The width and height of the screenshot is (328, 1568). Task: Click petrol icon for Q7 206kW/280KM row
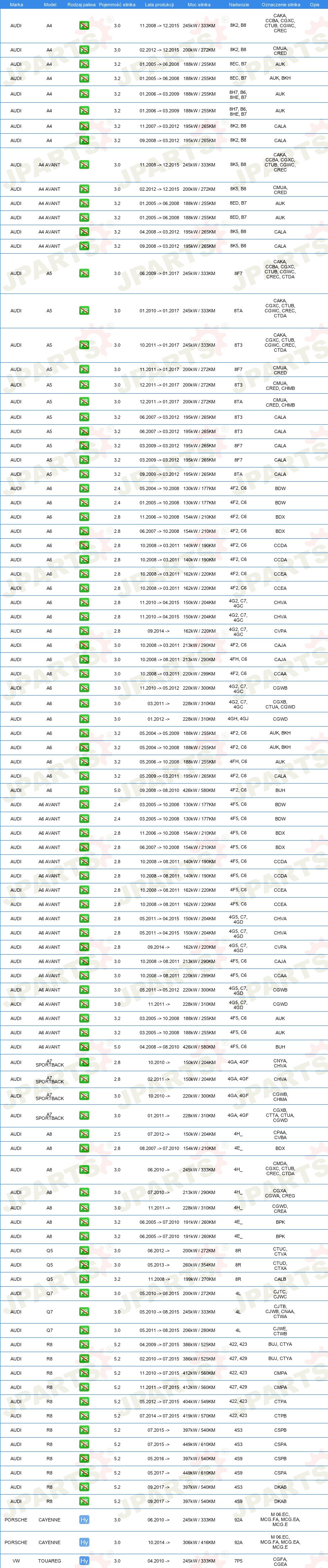[84, 1331]
